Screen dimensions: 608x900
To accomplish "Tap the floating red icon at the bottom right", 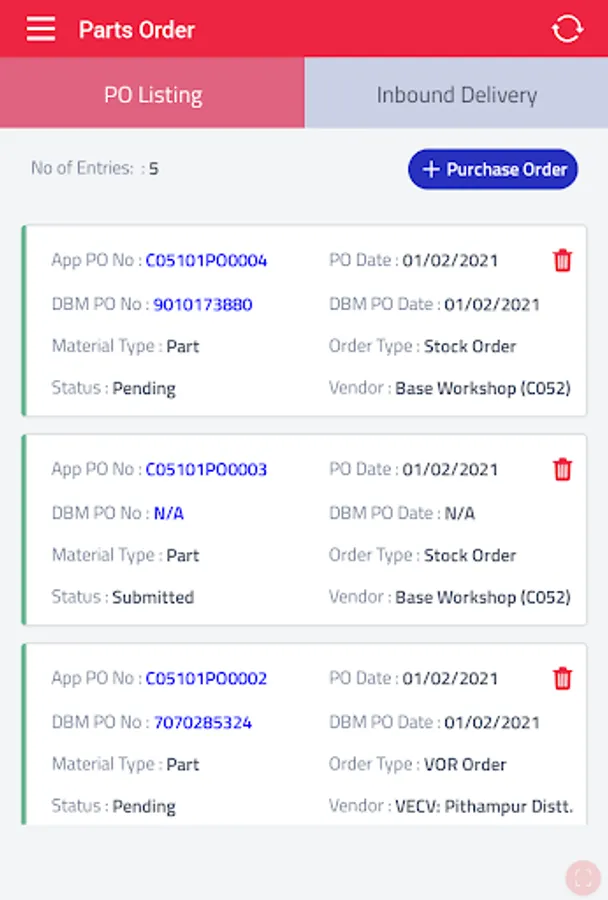I will [581, 877].
